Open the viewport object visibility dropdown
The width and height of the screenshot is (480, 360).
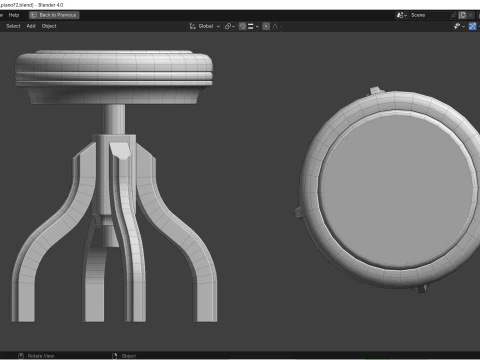[x=459, y=26]
